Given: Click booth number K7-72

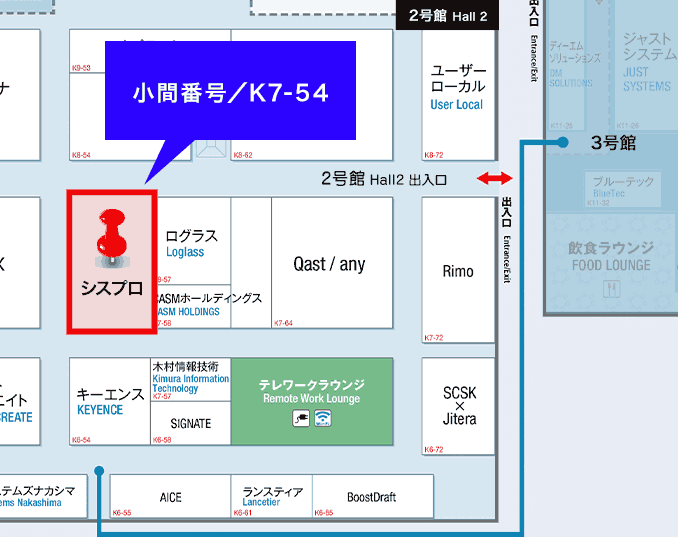Looking at the screenshot, I should (x=434, y=337).
